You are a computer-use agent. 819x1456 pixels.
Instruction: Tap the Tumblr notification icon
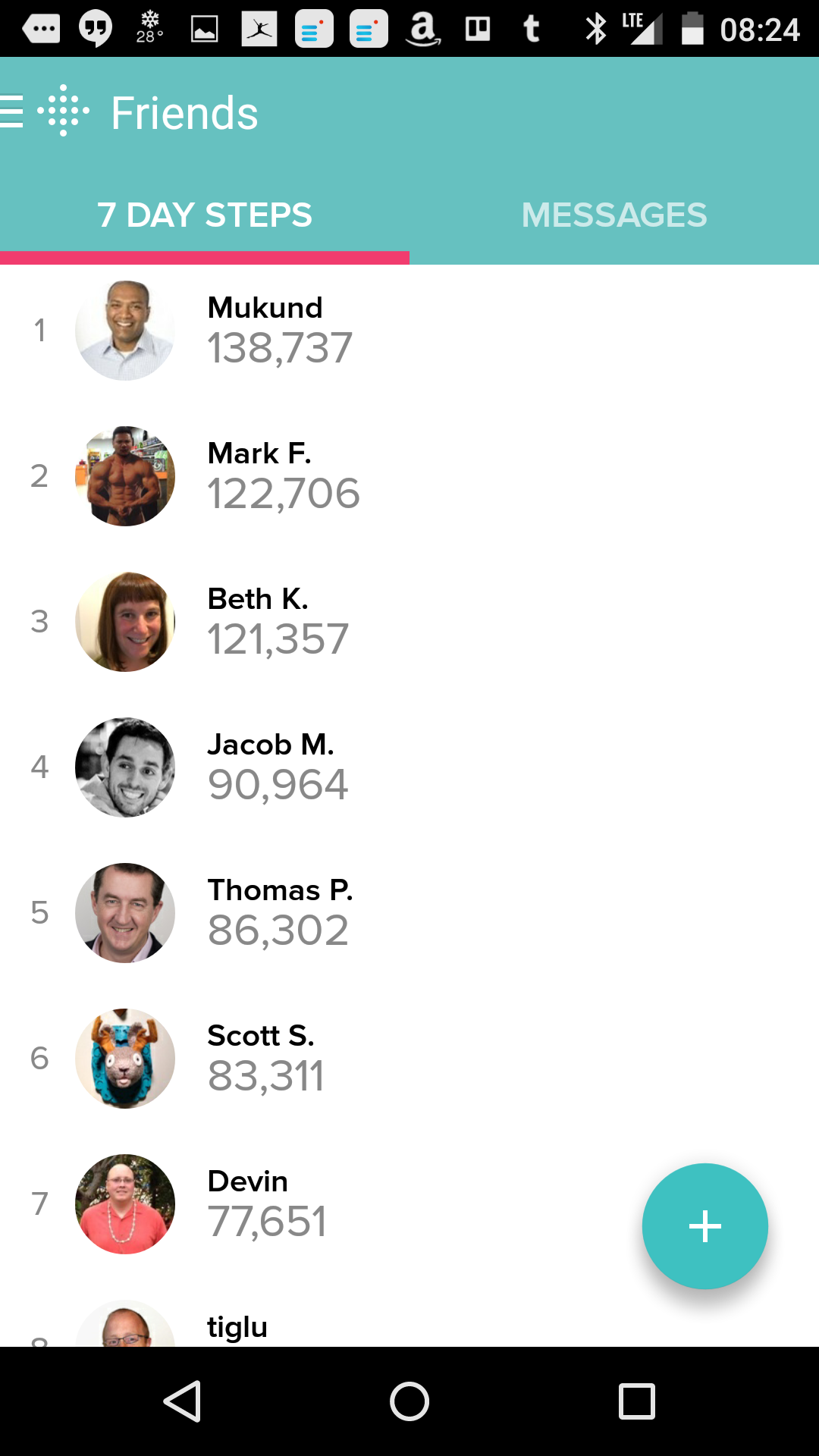point(532,30)
